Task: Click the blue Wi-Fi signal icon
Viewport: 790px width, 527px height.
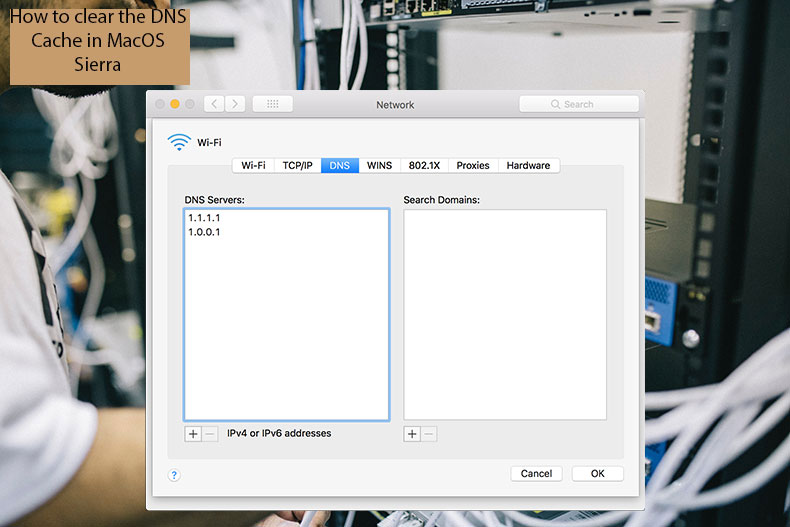Action: pos(179,142)
